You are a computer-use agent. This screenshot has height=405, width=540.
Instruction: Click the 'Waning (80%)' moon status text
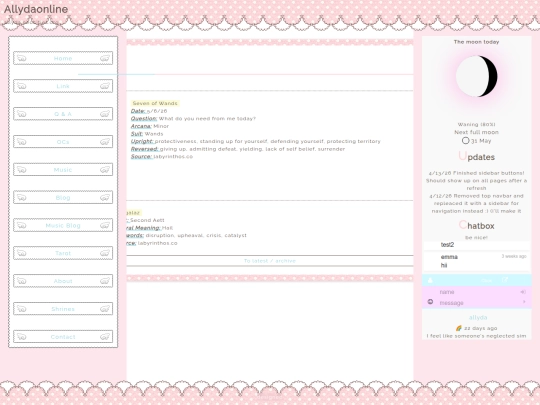477,124
